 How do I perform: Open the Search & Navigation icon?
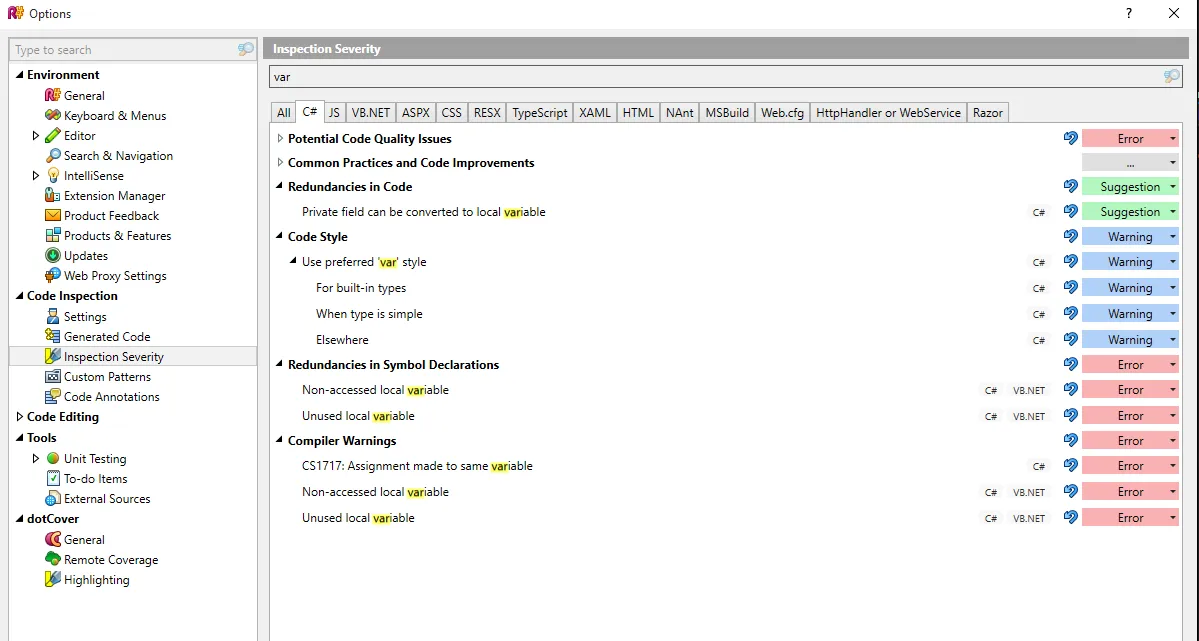[x=53, y=155]
